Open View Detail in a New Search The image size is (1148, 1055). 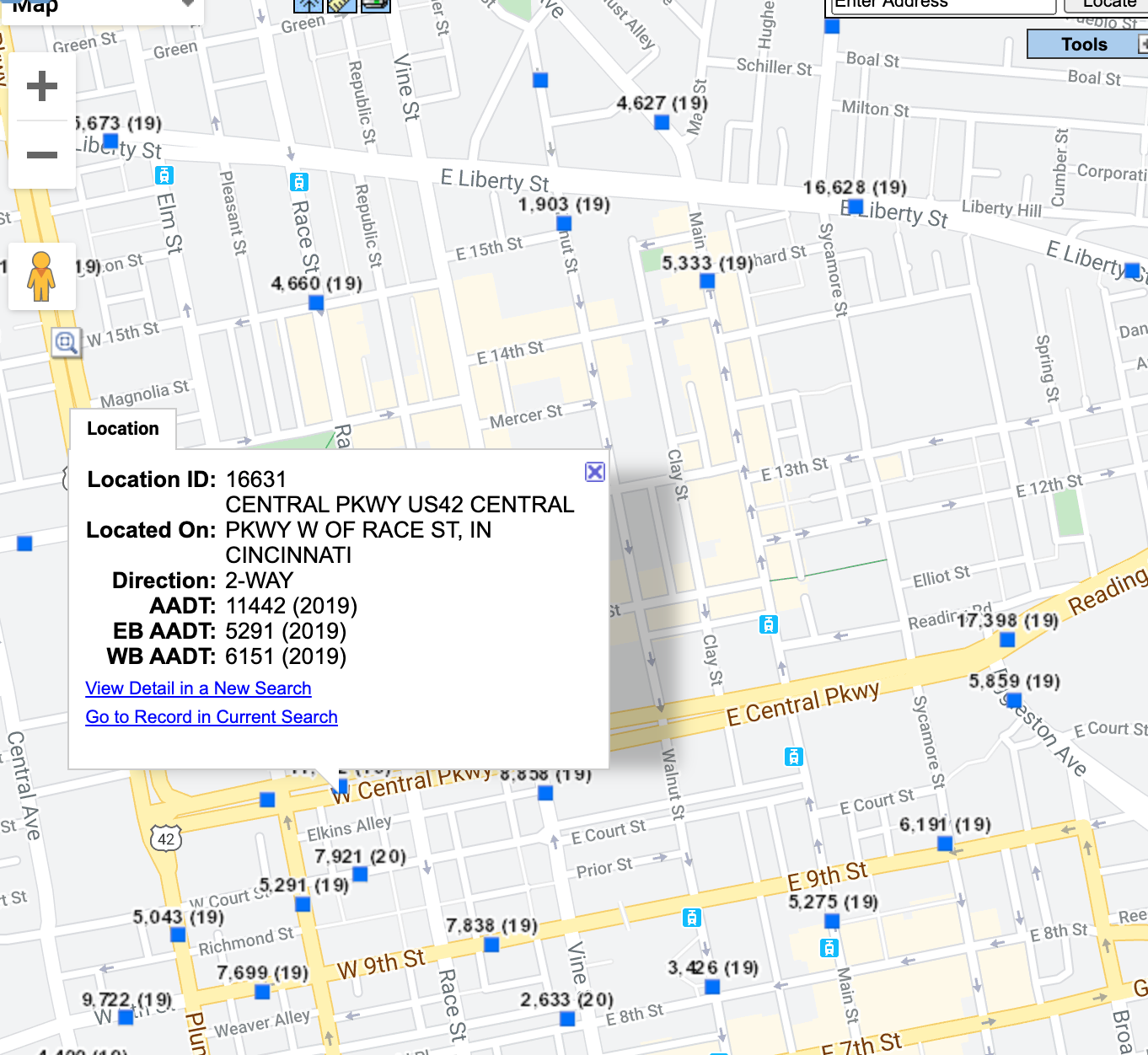198,688
